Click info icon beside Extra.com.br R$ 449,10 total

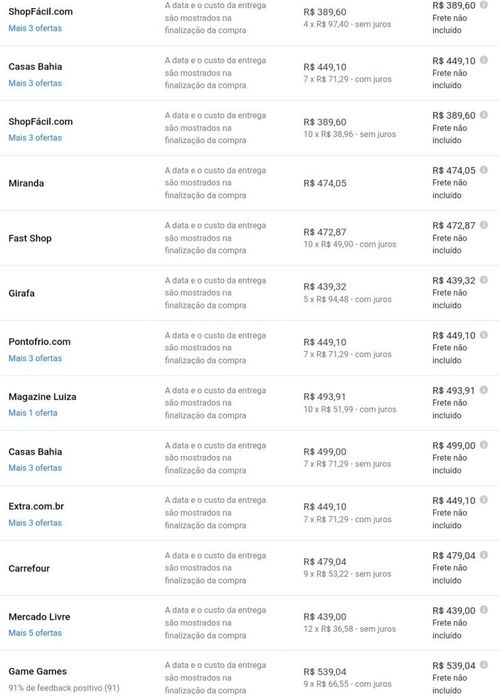coord(484,500)
